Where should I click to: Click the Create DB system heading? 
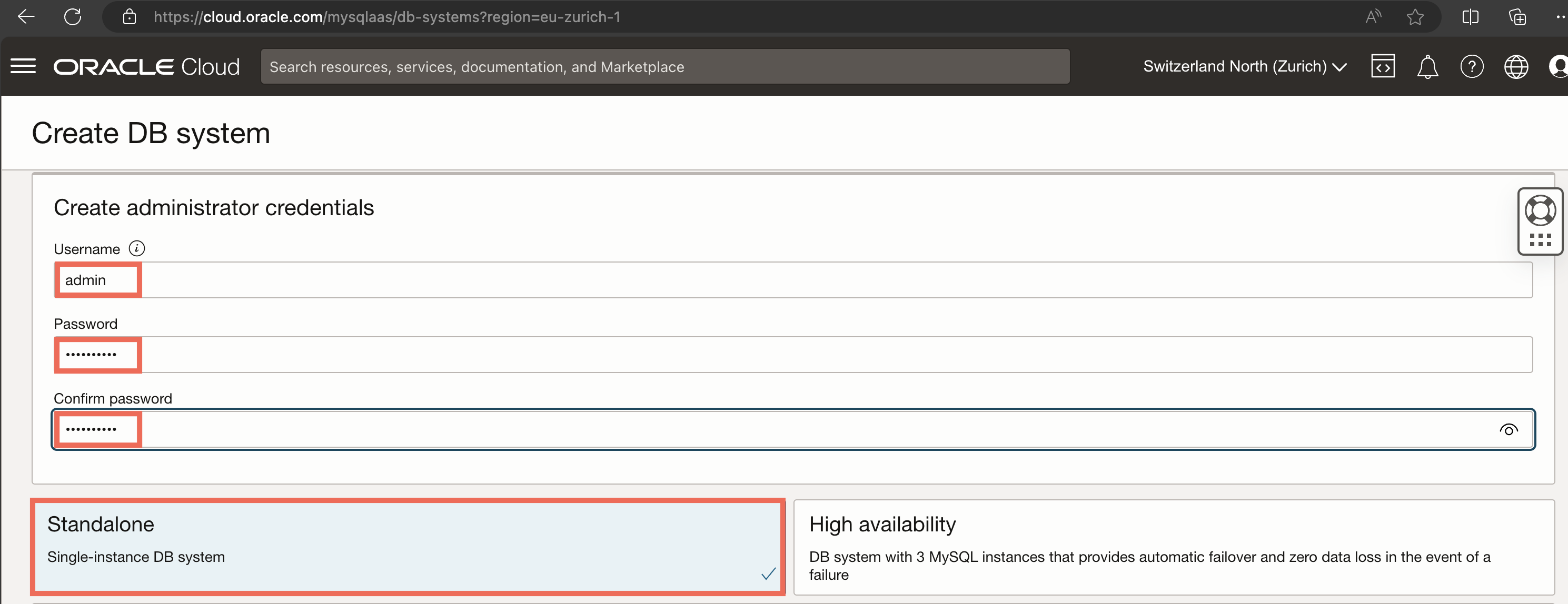point(151,133)
